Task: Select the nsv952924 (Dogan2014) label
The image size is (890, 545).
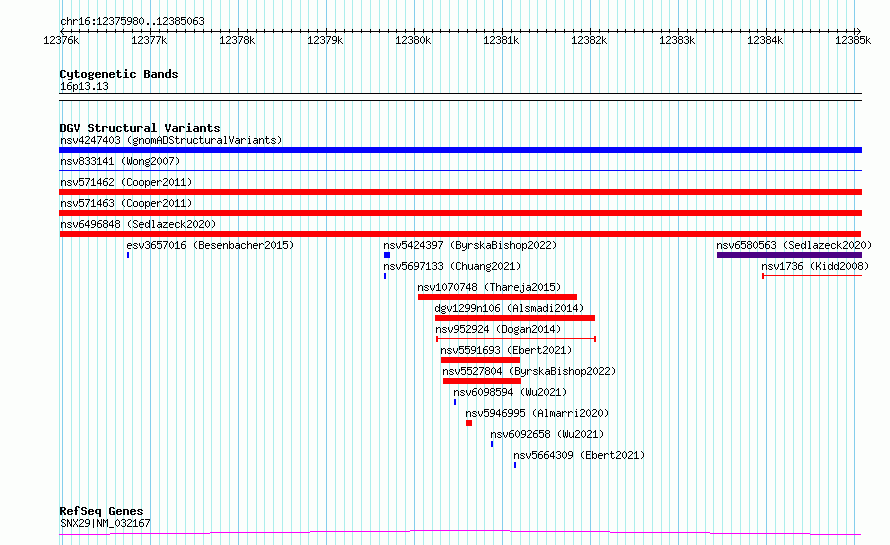Action: [x=498, y=329]
